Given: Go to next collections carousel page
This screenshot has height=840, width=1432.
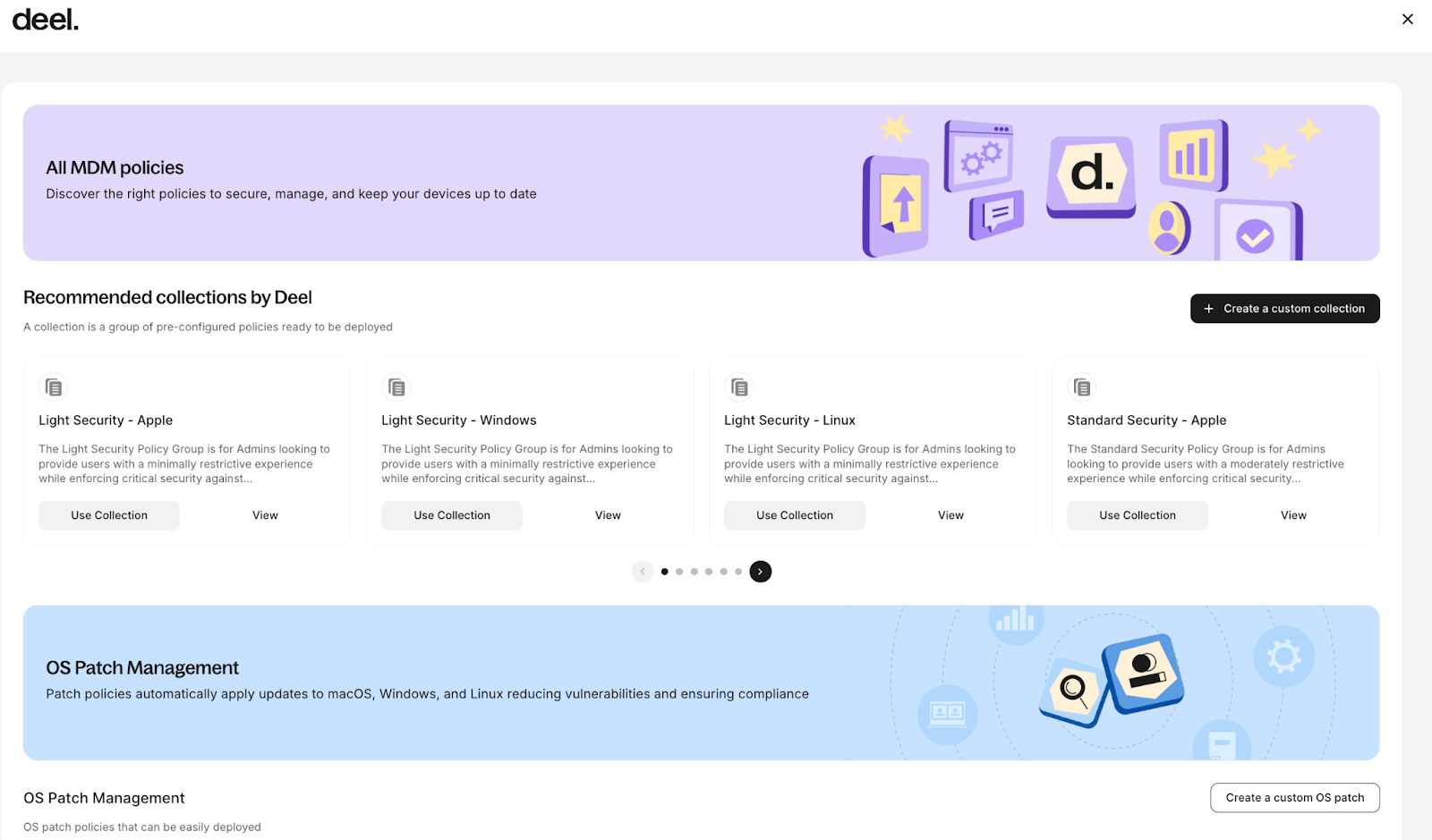Looking at the screenshot, I should tap(760, 572).
